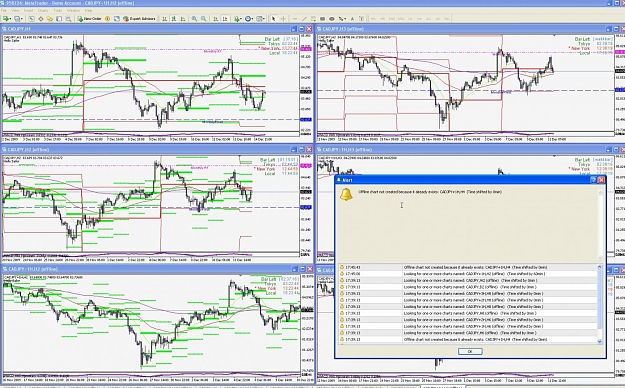This screenshot has height=388, width=625.
Task: Switch chart to line chart icon
Action: pos(183,19)
